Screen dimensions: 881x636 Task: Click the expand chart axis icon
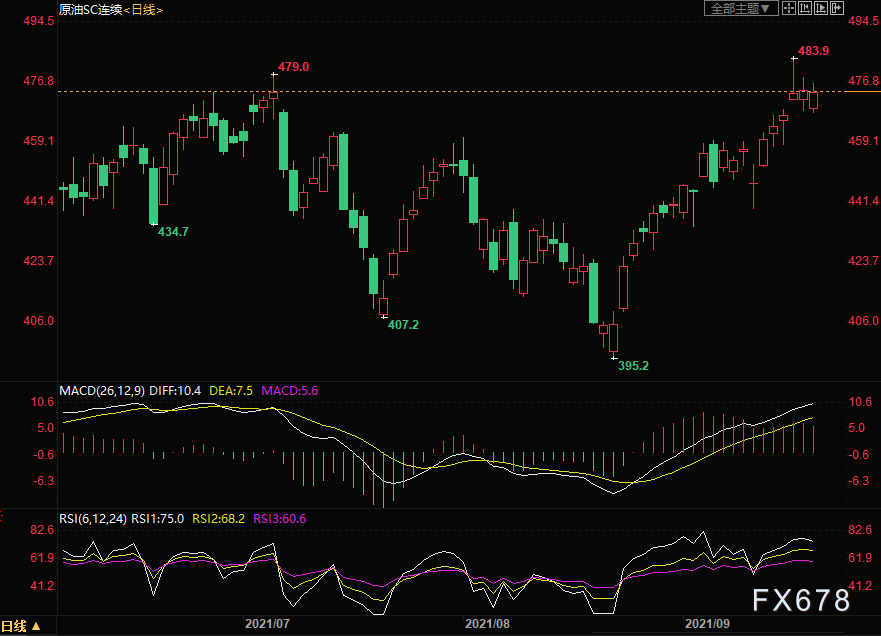pyautogui.click(x=821, y=8)
